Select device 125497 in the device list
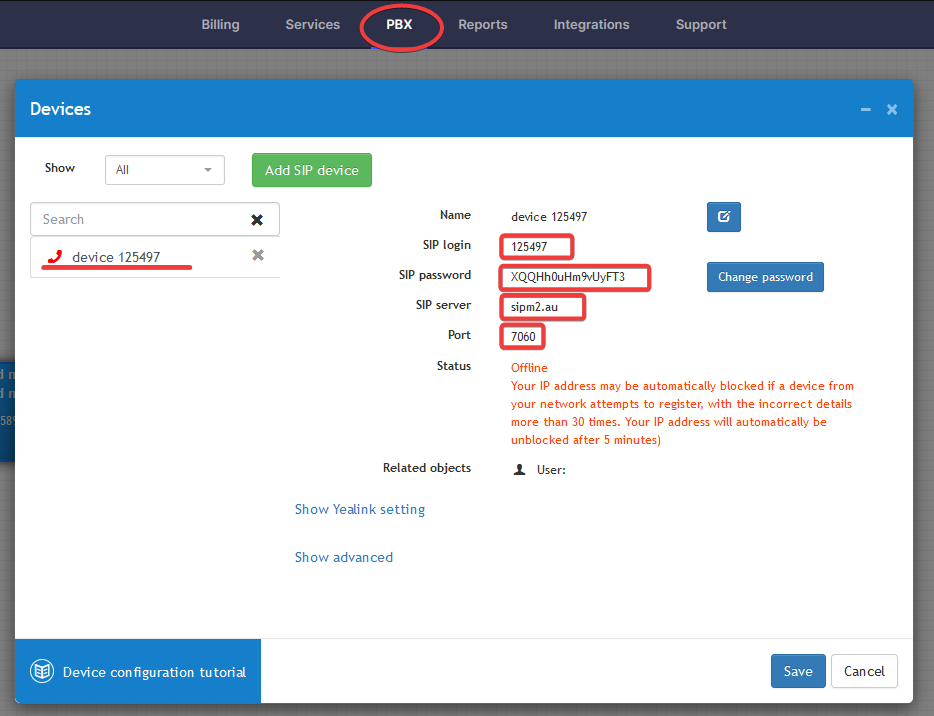The height and width of the screenshot is (716, 934). 120,256
